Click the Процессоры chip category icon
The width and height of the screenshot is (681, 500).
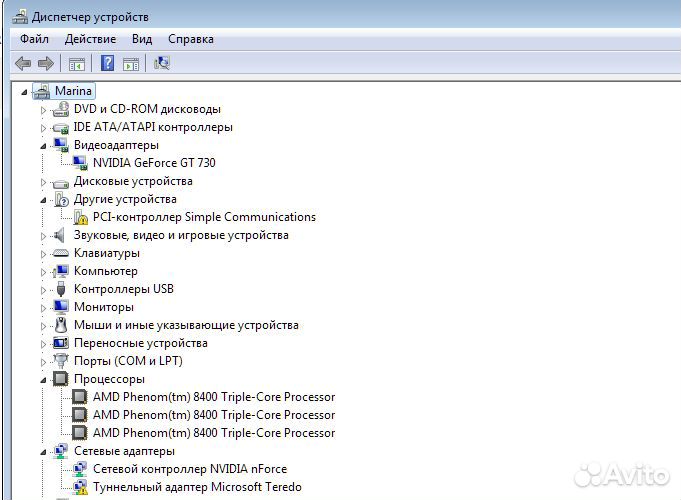point(60,379)
